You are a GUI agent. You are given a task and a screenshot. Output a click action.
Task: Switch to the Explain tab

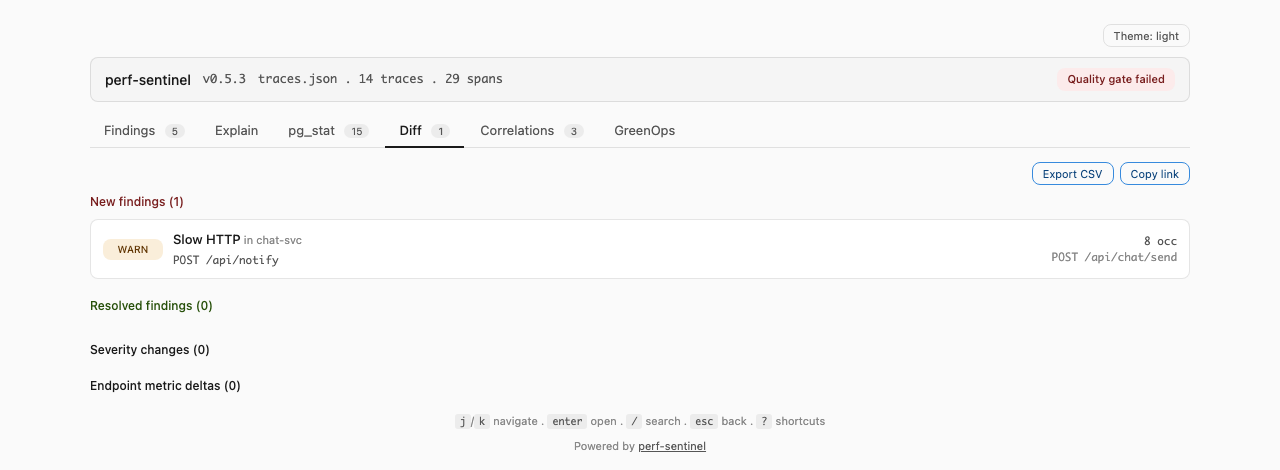pyautogui.click(x=236, y=131)
